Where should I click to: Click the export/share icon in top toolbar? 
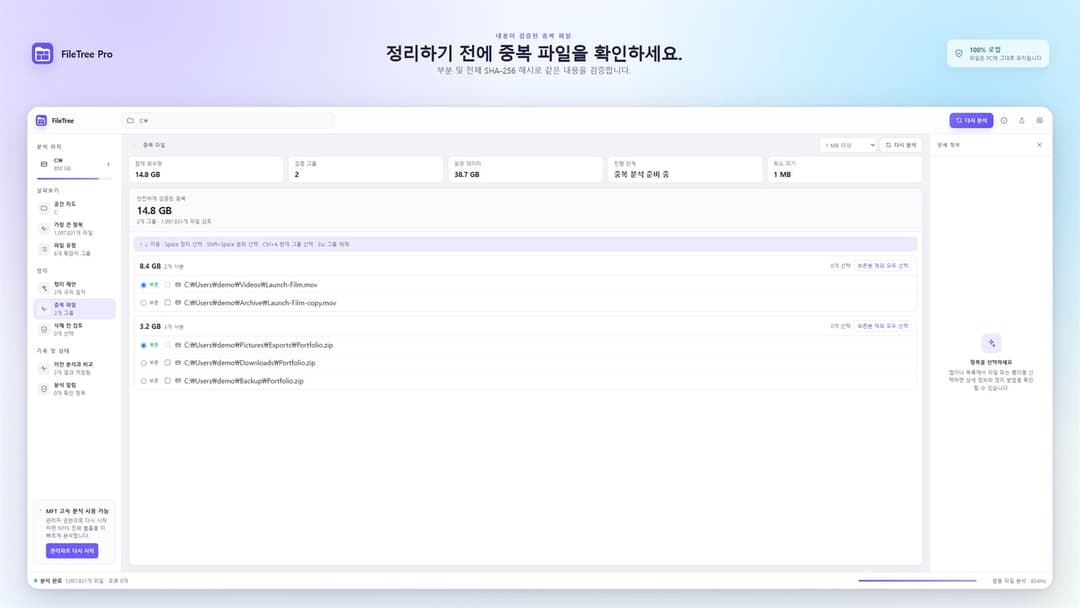click(1021, 120)
